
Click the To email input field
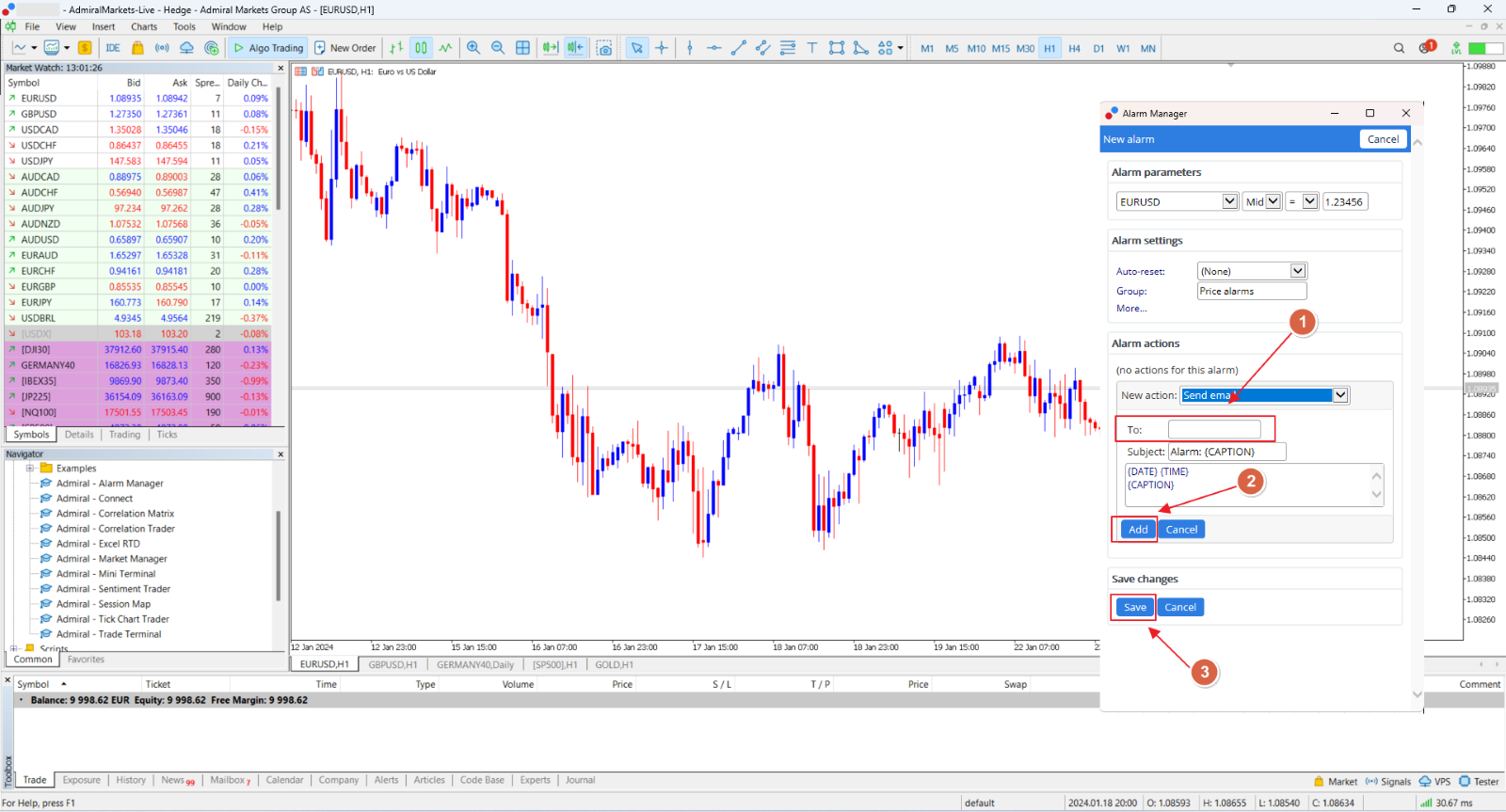tap(1214, 430)
